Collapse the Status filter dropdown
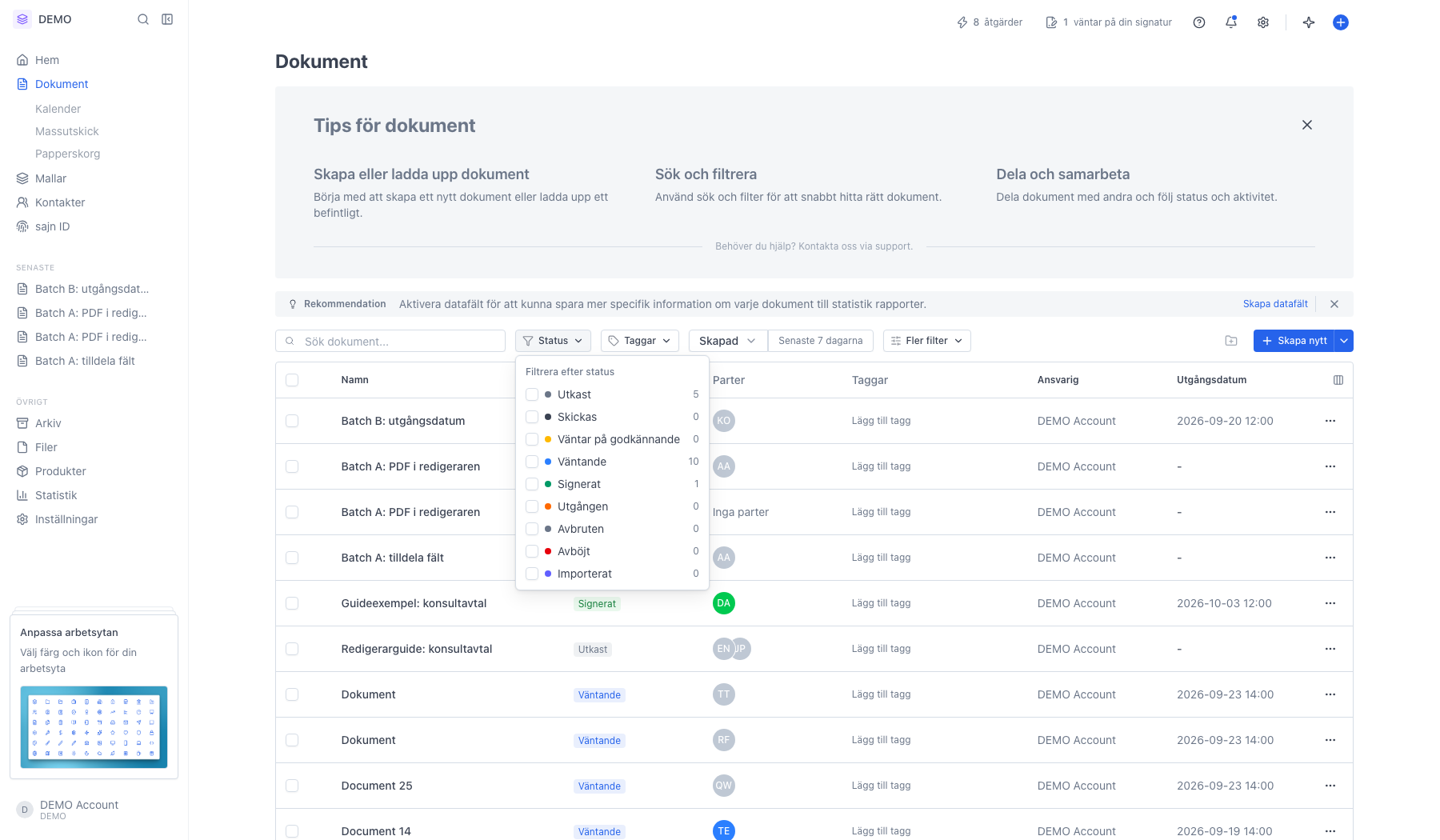The height and width of the screenshot is (840, 1440). (x=553, y=341)
